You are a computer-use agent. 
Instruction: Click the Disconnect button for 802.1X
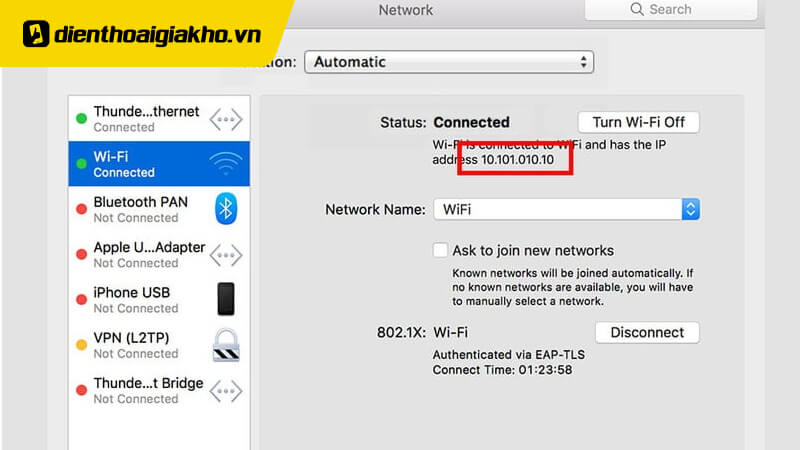(x=647, y=333)
